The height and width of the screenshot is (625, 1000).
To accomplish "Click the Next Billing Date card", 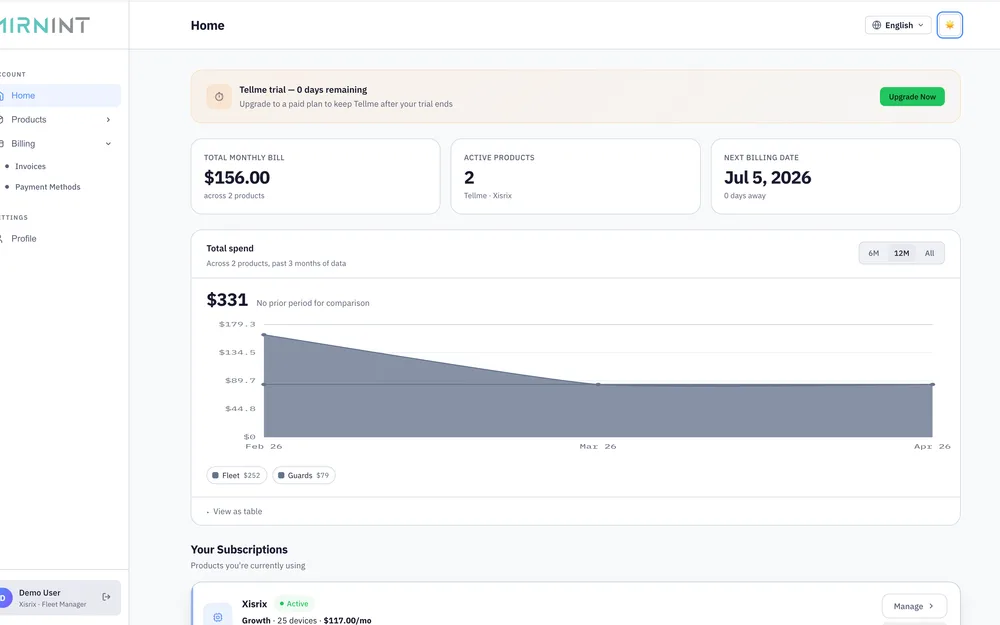I will [835, 177].
